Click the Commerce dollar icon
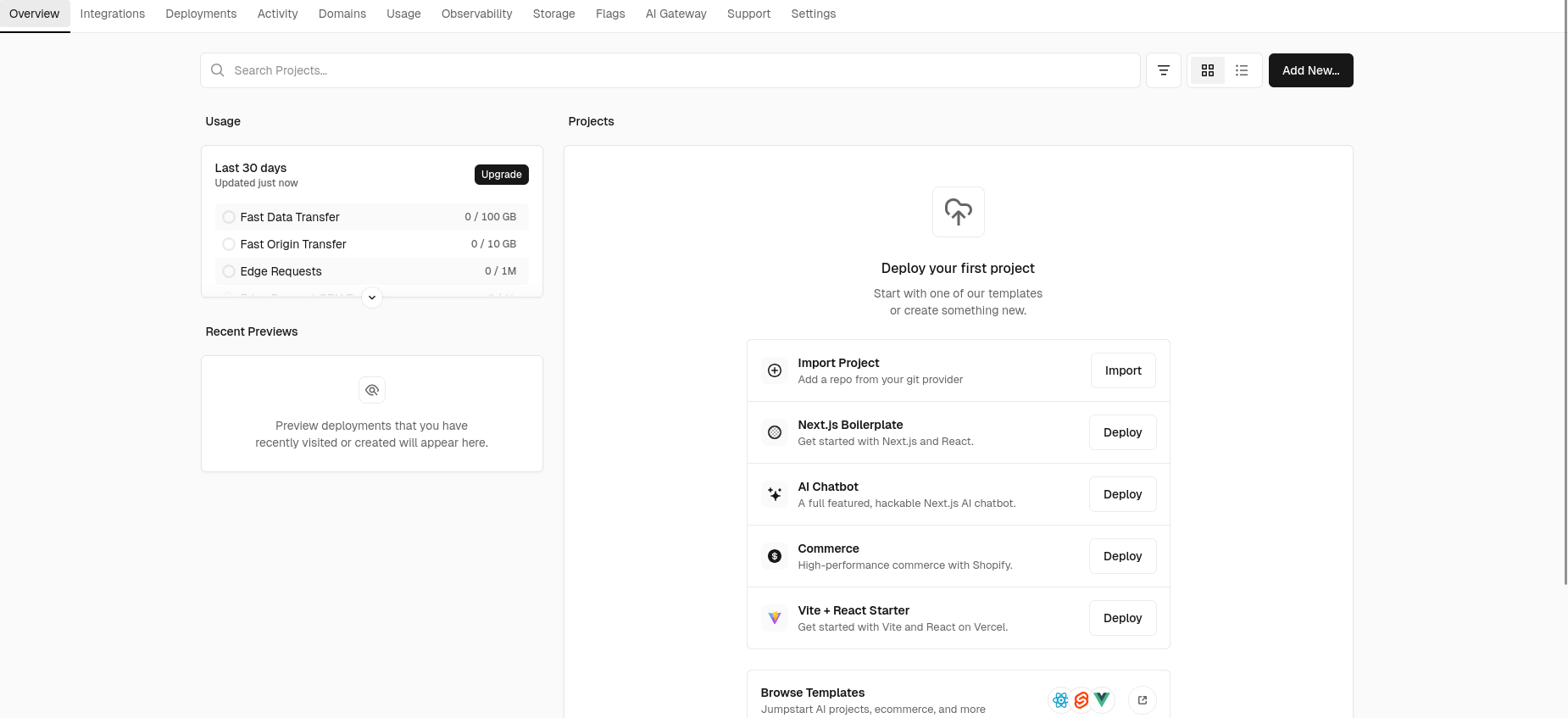This screenshot has height=718, width=1568. 775,556
